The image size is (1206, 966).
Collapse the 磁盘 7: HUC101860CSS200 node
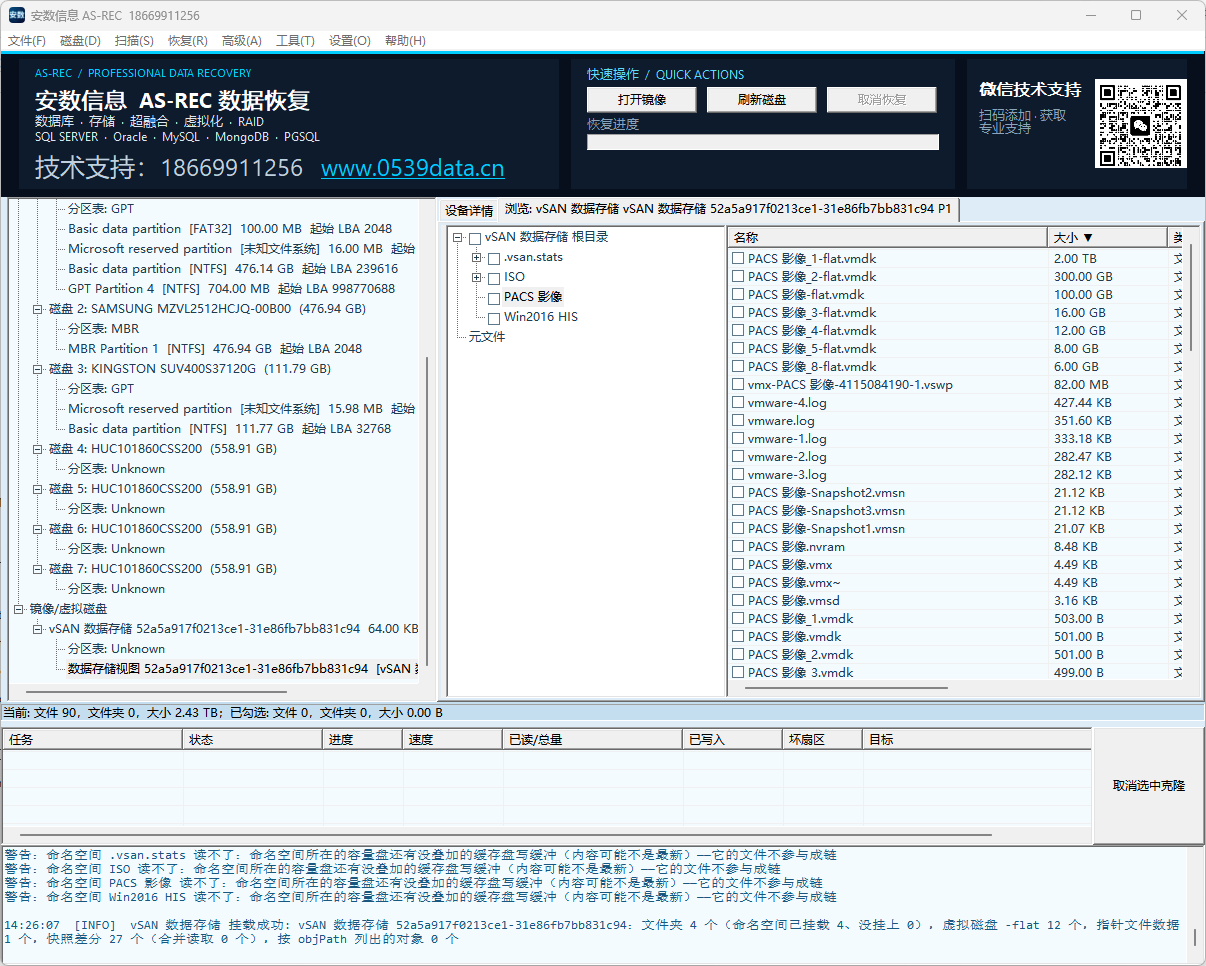[x=38, y=569]
